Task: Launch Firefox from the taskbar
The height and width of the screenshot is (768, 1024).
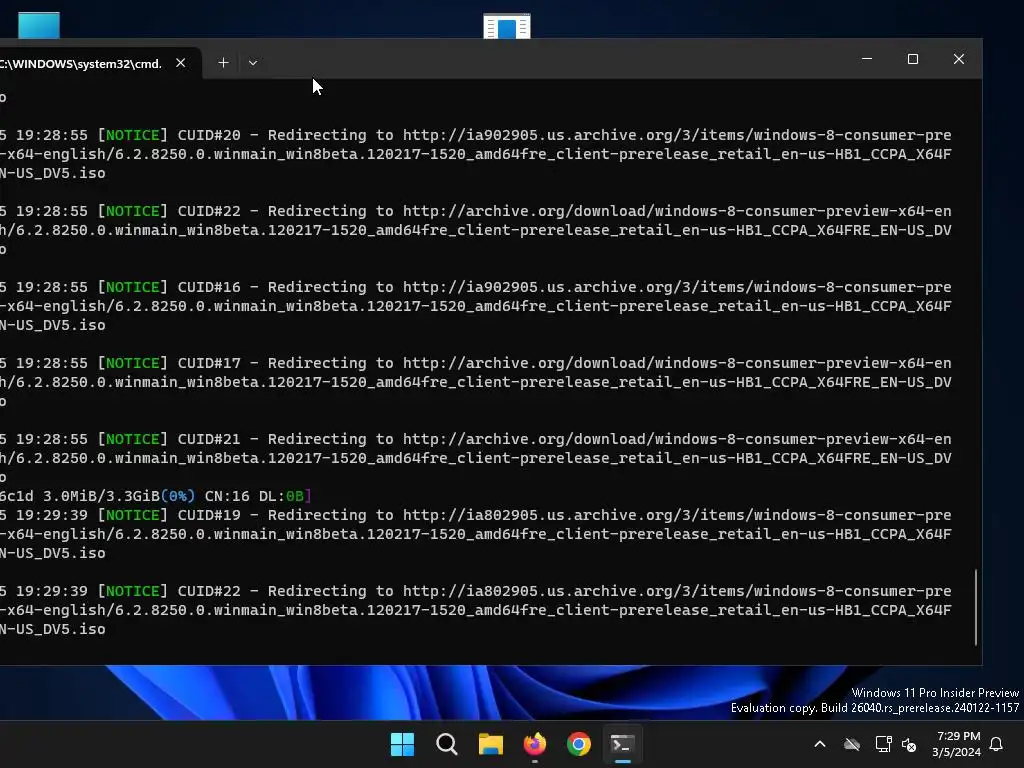Action: tap(535, 744)
